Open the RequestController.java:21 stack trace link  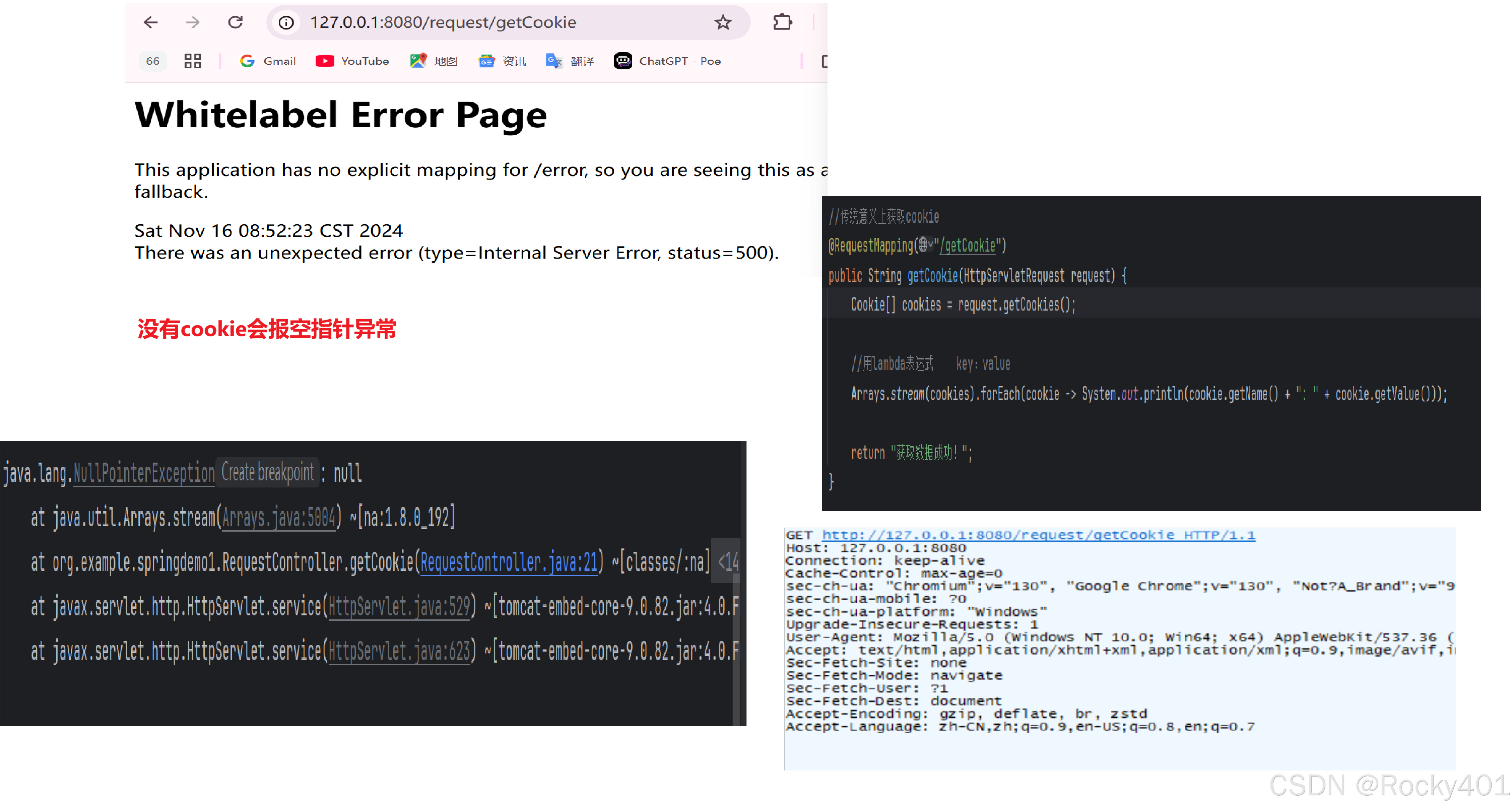point(509,562)
